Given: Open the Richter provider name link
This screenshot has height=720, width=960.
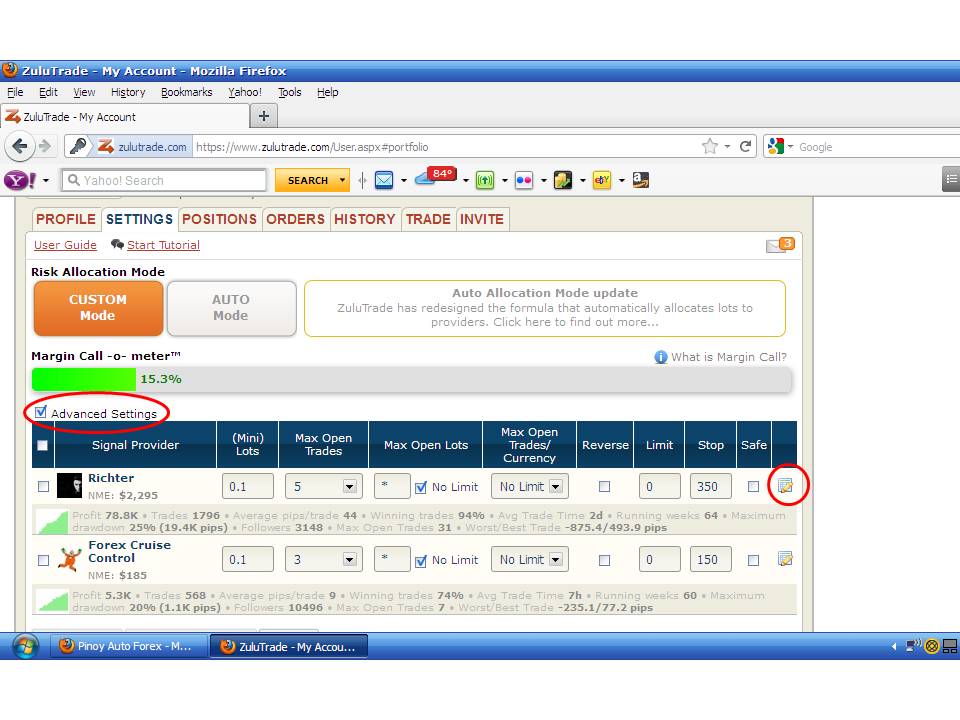Looking at the screenshot, I should pos(111,478).
